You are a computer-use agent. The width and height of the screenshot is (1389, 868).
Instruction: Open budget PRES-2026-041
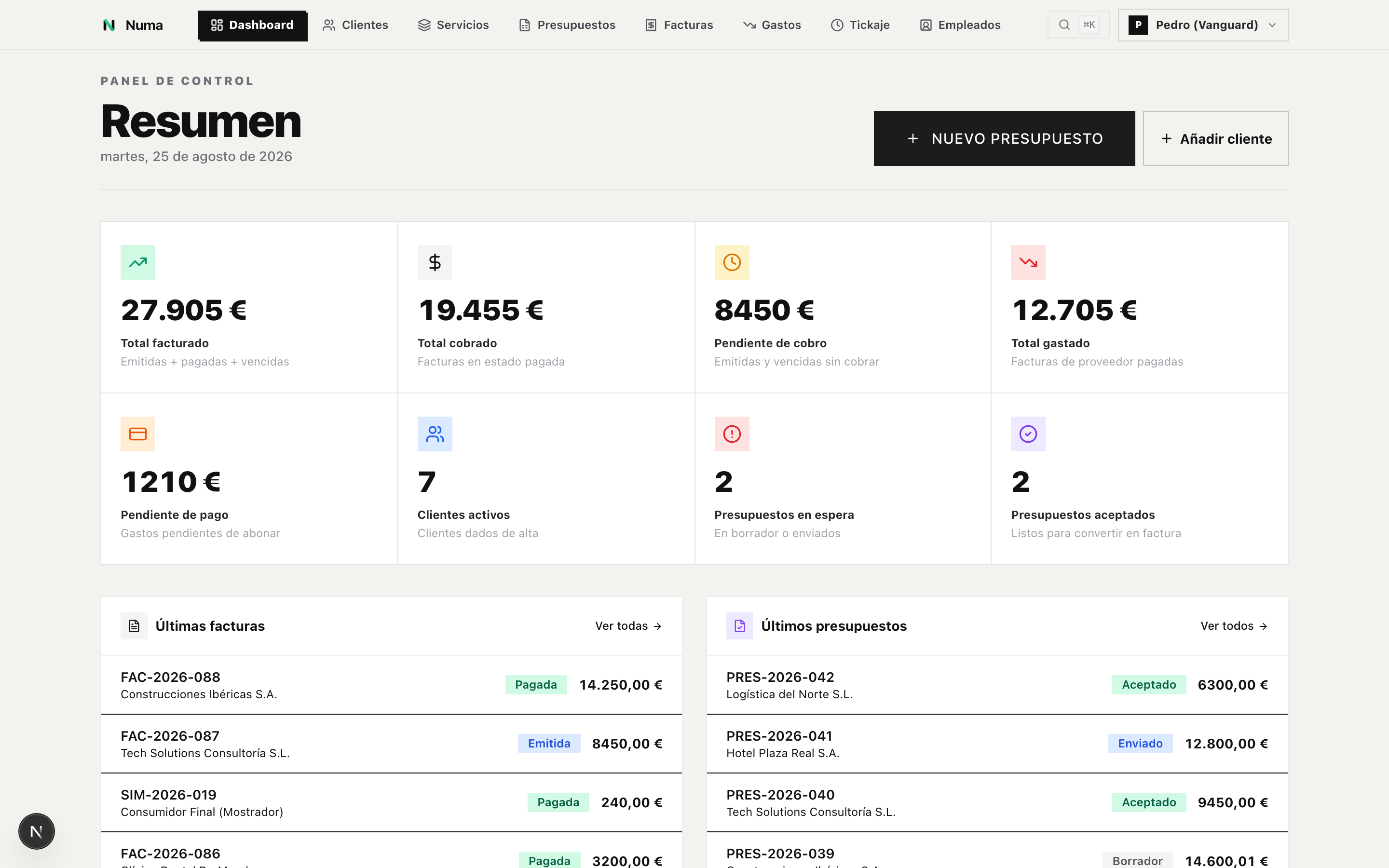(997, 744)
